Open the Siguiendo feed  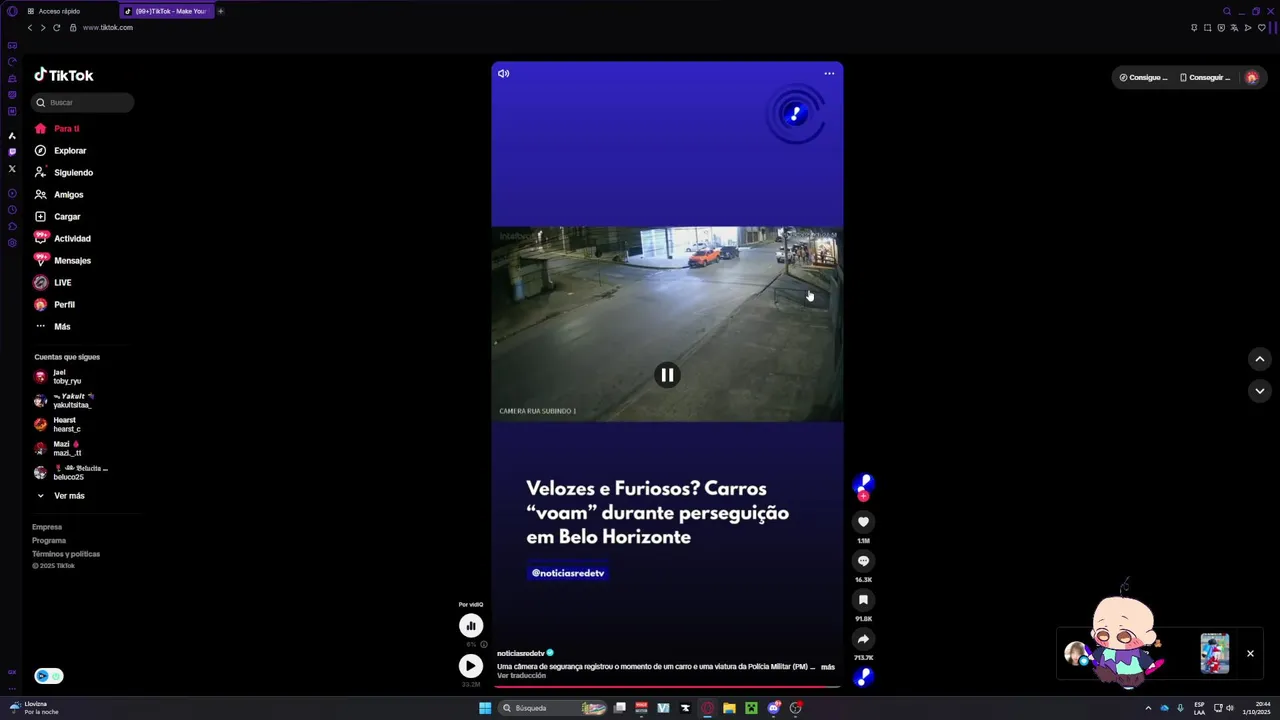[x=64, y=172]
